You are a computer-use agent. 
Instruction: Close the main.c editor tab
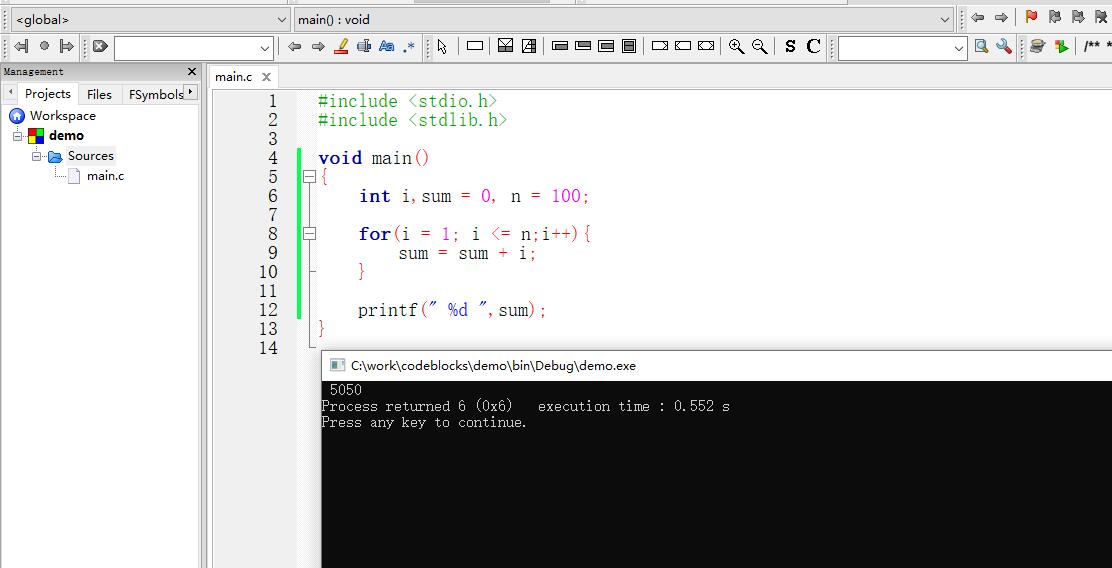(266, 77)
